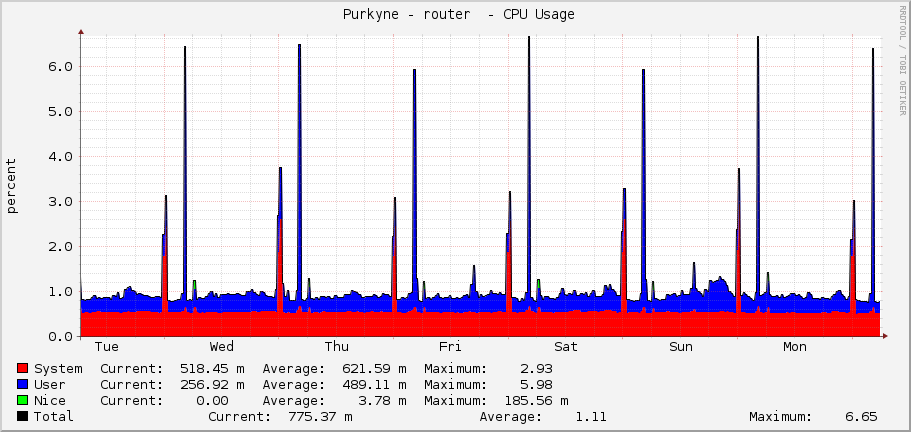Click Total average value '1.11'
The height and width of the screenshot is (432, 911).
590,416
